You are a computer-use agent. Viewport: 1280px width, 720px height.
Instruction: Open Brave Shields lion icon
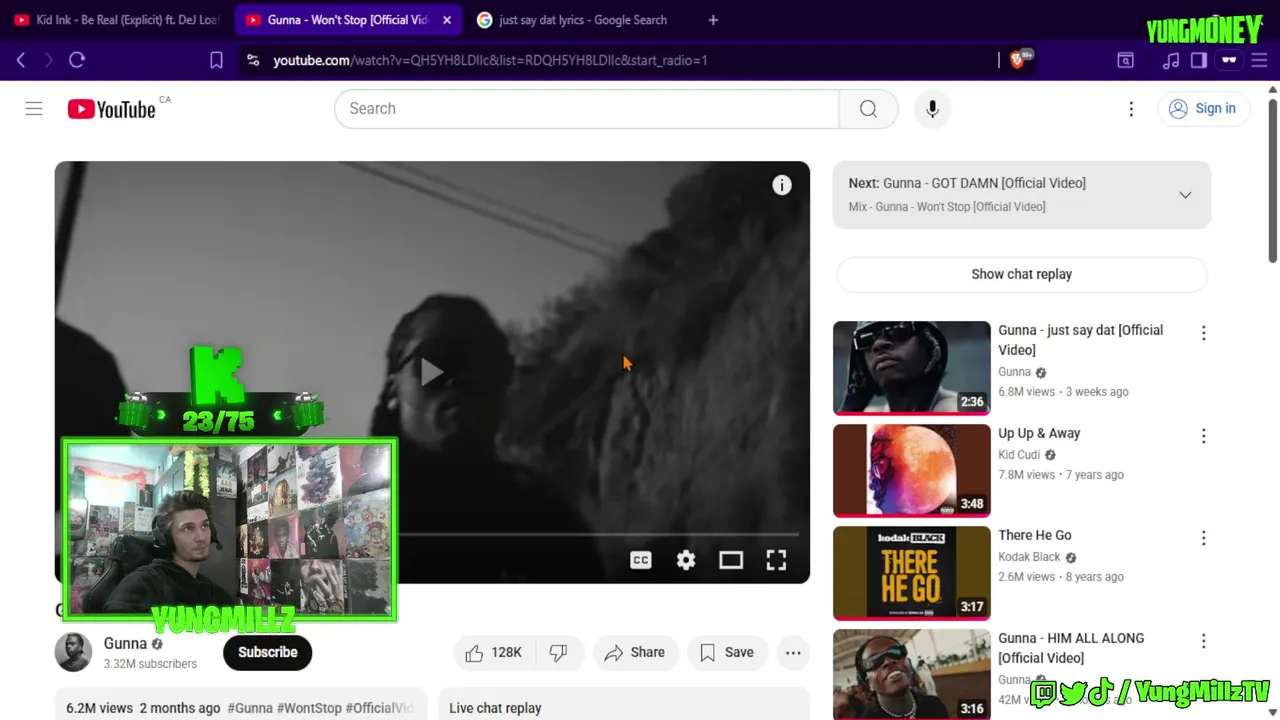coord(1017,60)
